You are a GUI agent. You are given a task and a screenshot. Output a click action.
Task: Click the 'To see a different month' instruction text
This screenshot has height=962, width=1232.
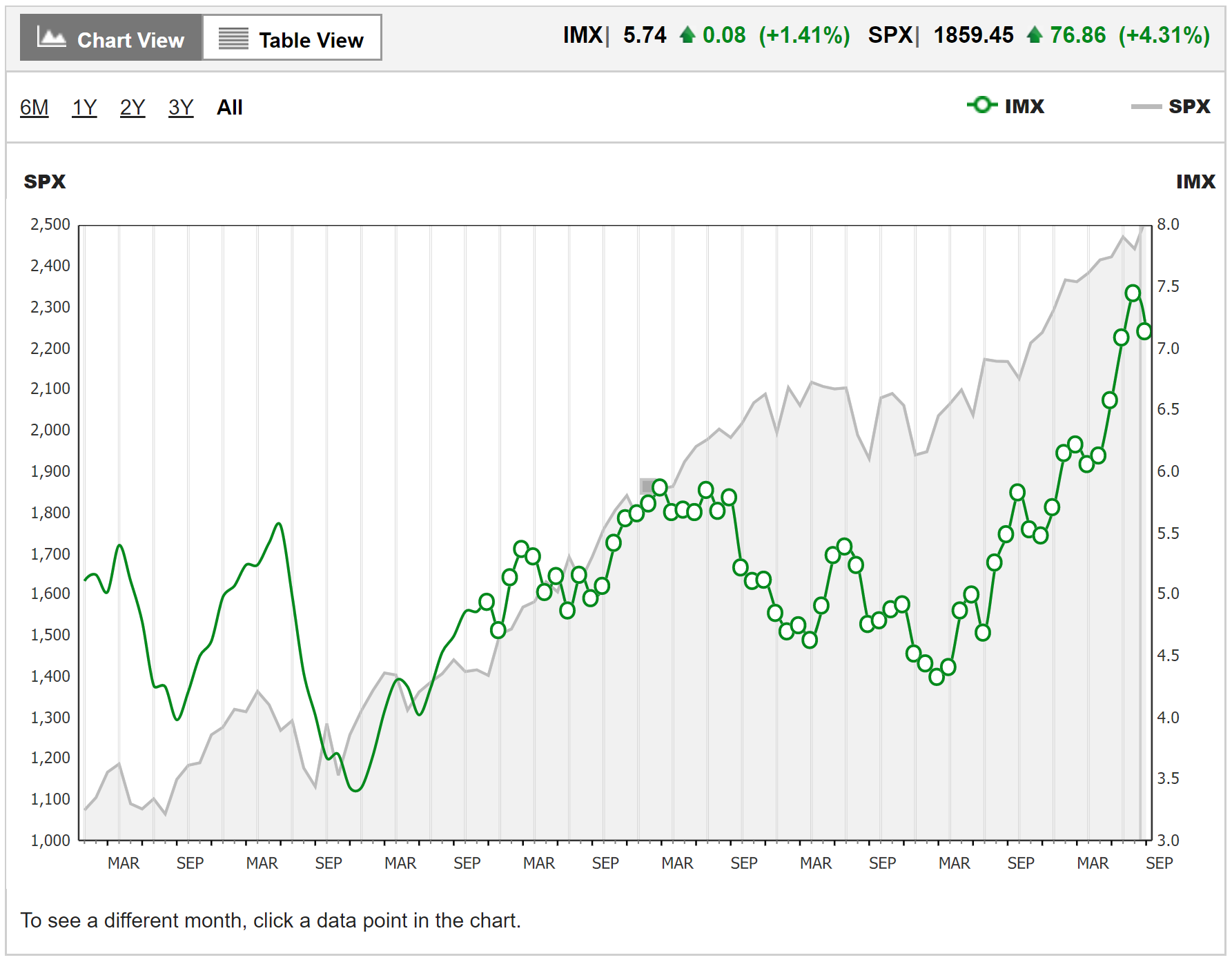pos(271,921)
